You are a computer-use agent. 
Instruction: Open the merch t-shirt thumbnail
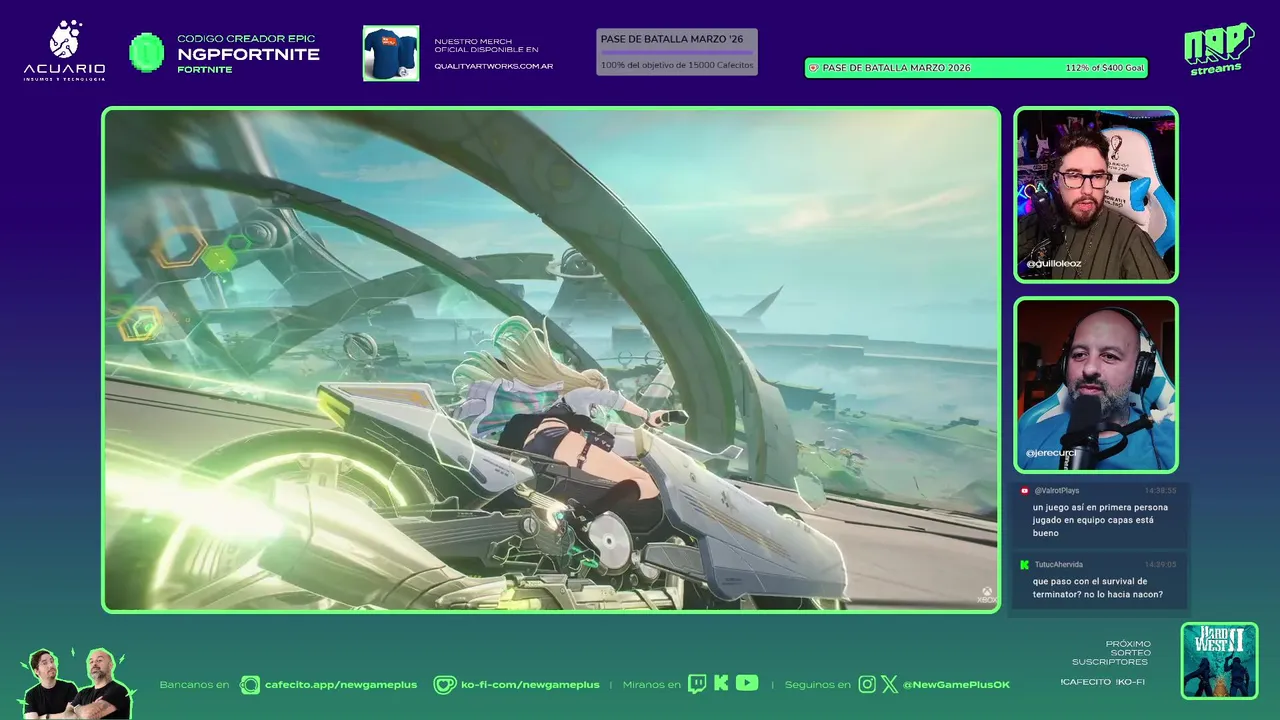[x=391, y=53]
